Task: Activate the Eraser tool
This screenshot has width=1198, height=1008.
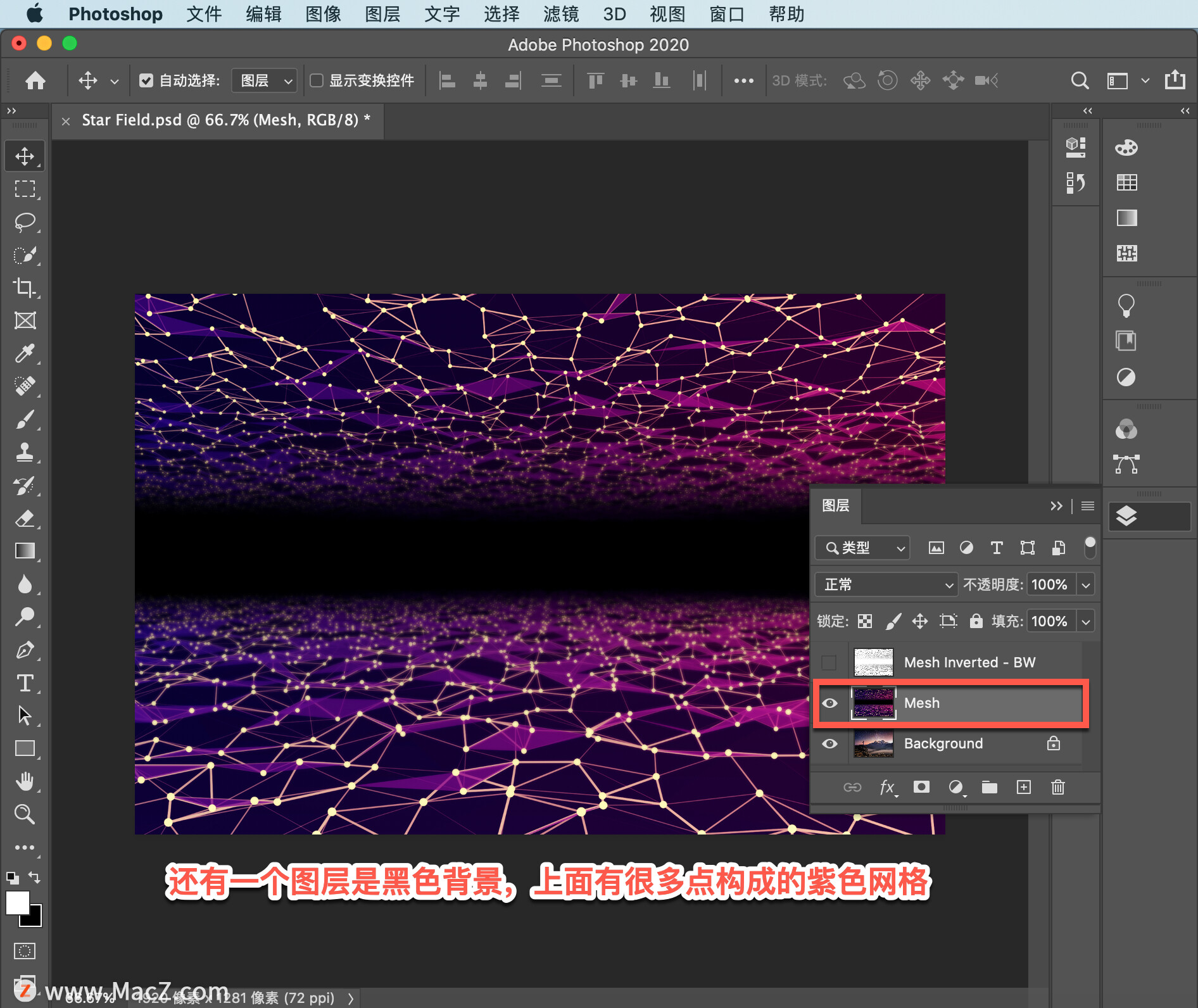Action: point(25,519)
